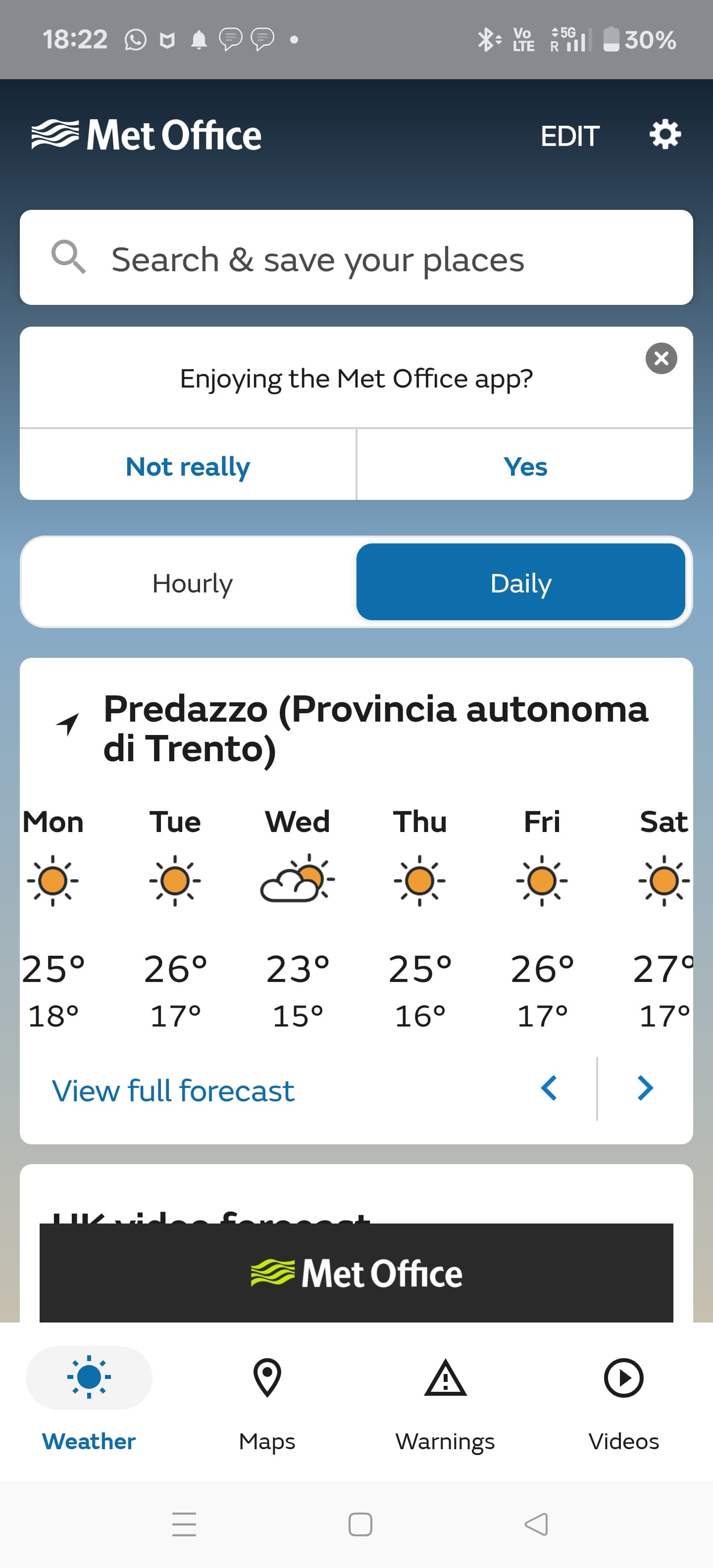Screen dimensions: 713x1568
Task: Open View full forecast link
Action: click(x=173, y=1090)
